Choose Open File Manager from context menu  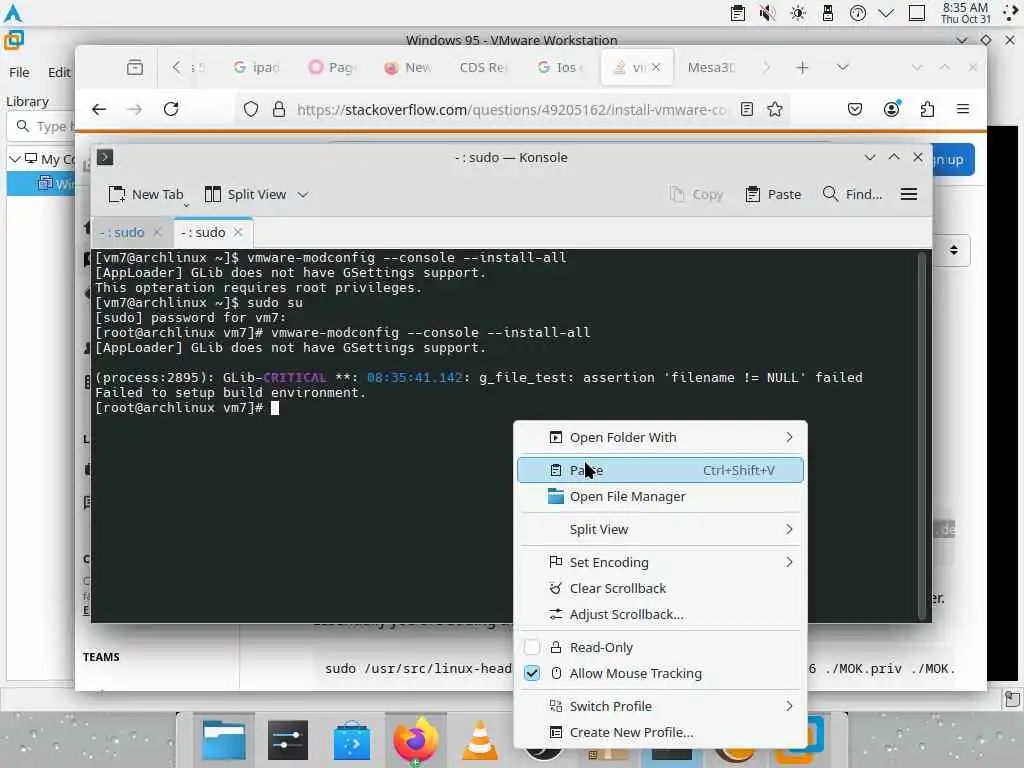coord(660,496)
